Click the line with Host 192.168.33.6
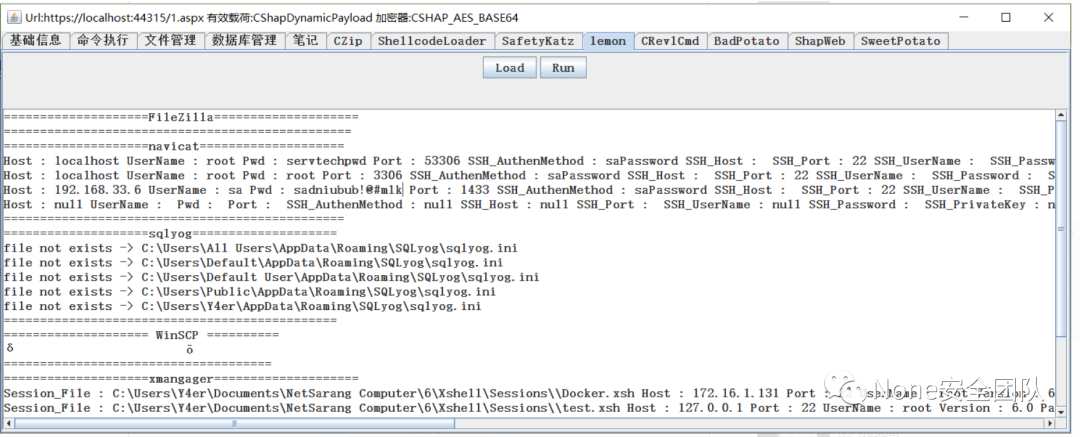 529,190
